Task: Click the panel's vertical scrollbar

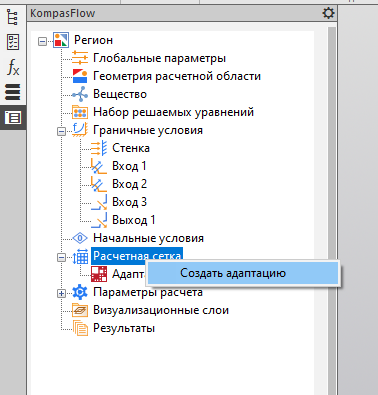Action: point(331,210)
